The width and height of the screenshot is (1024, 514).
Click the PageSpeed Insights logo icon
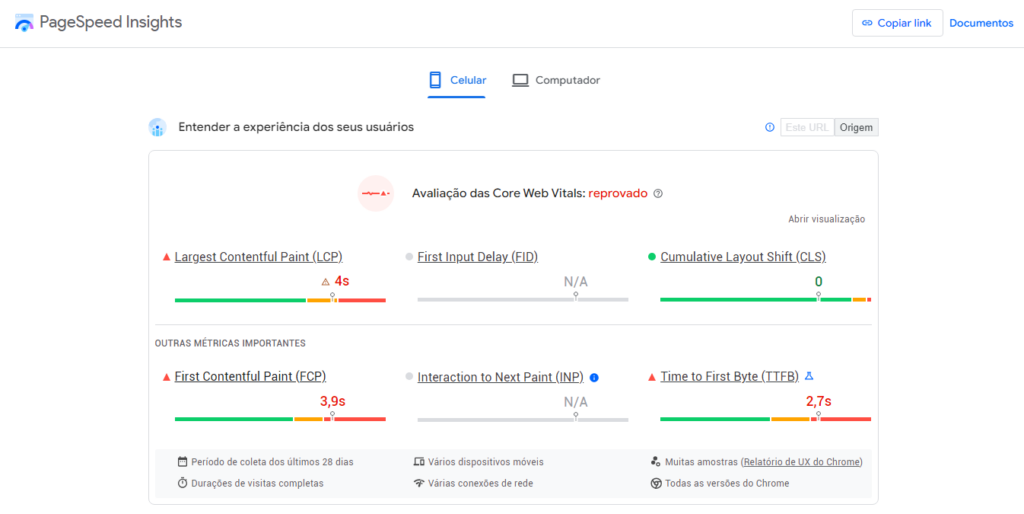point(24,23)
